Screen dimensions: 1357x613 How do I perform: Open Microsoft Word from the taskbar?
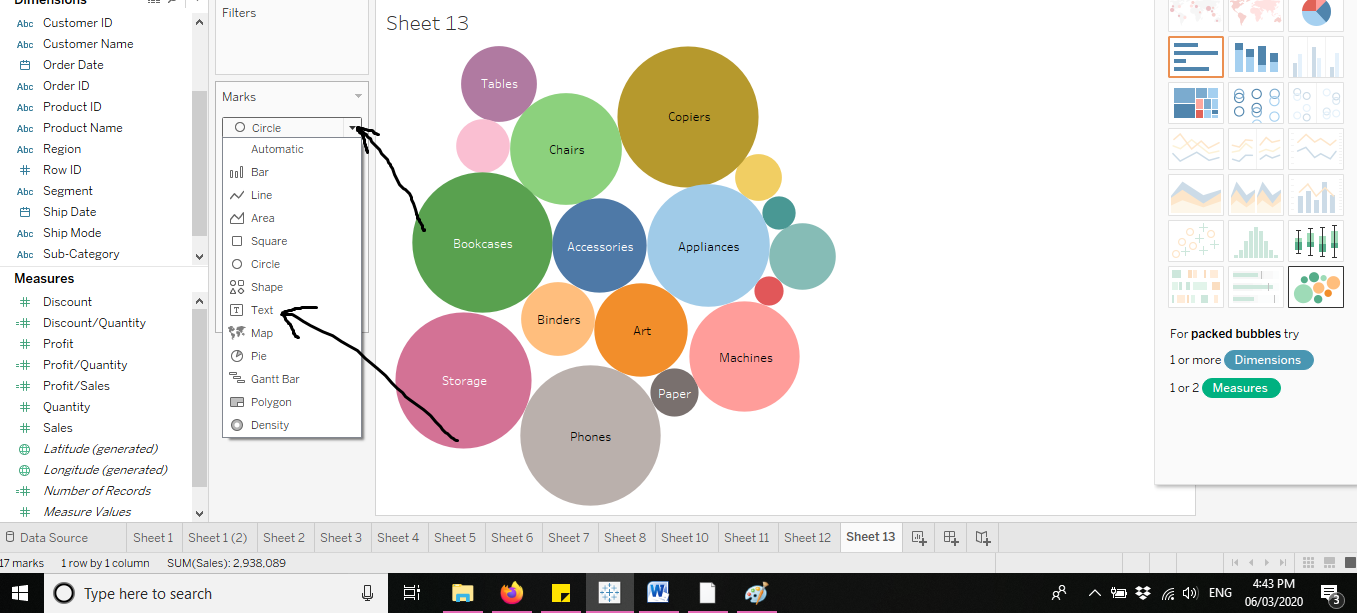click(657, 593)
